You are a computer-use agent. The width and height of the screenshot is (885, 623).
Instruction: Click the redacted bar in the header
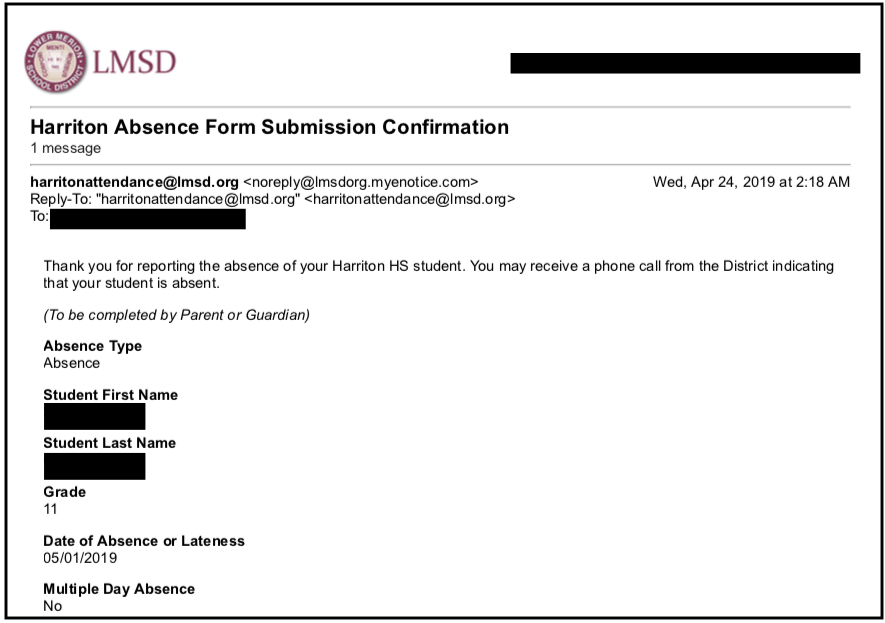pos(685,63)
